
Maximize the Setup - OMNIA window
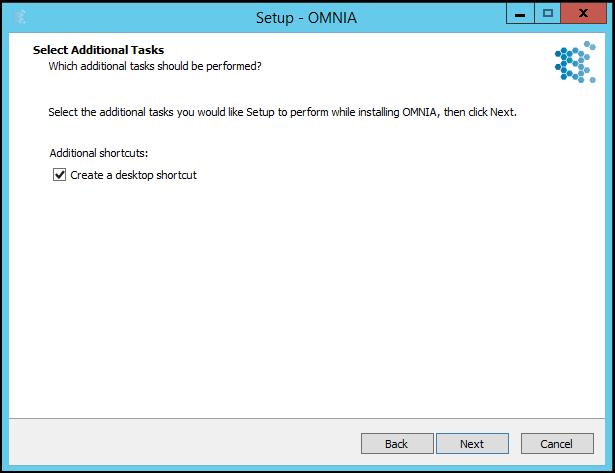[548, 15]
